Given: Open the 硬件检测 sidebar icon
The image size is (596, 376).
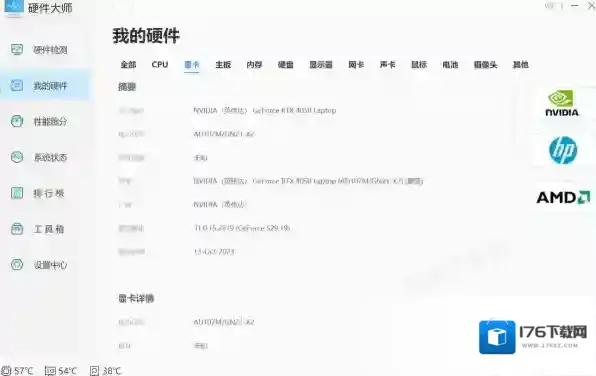Looking at the screenshot, I should 17,49.
